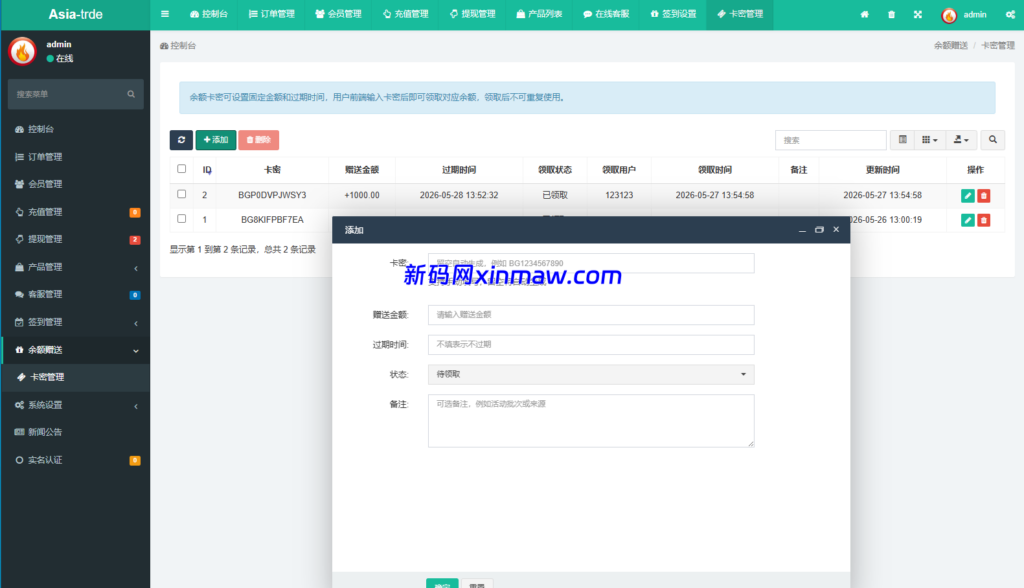Open the advanced search magnifier button
Screen dimensions: 1024x588
coord(993,140)
